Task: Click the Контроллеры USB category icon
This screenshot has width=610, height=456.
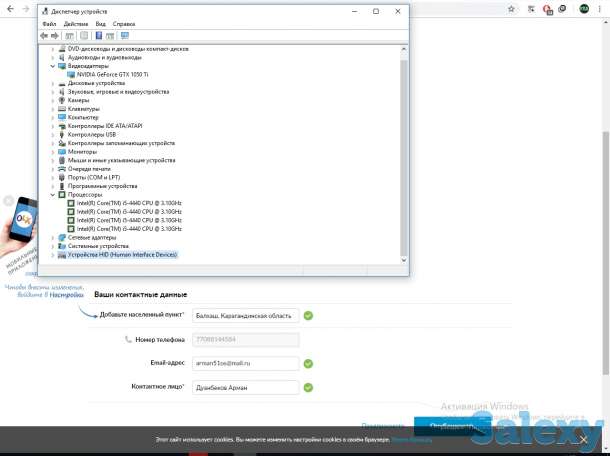Action: (62, 134)
